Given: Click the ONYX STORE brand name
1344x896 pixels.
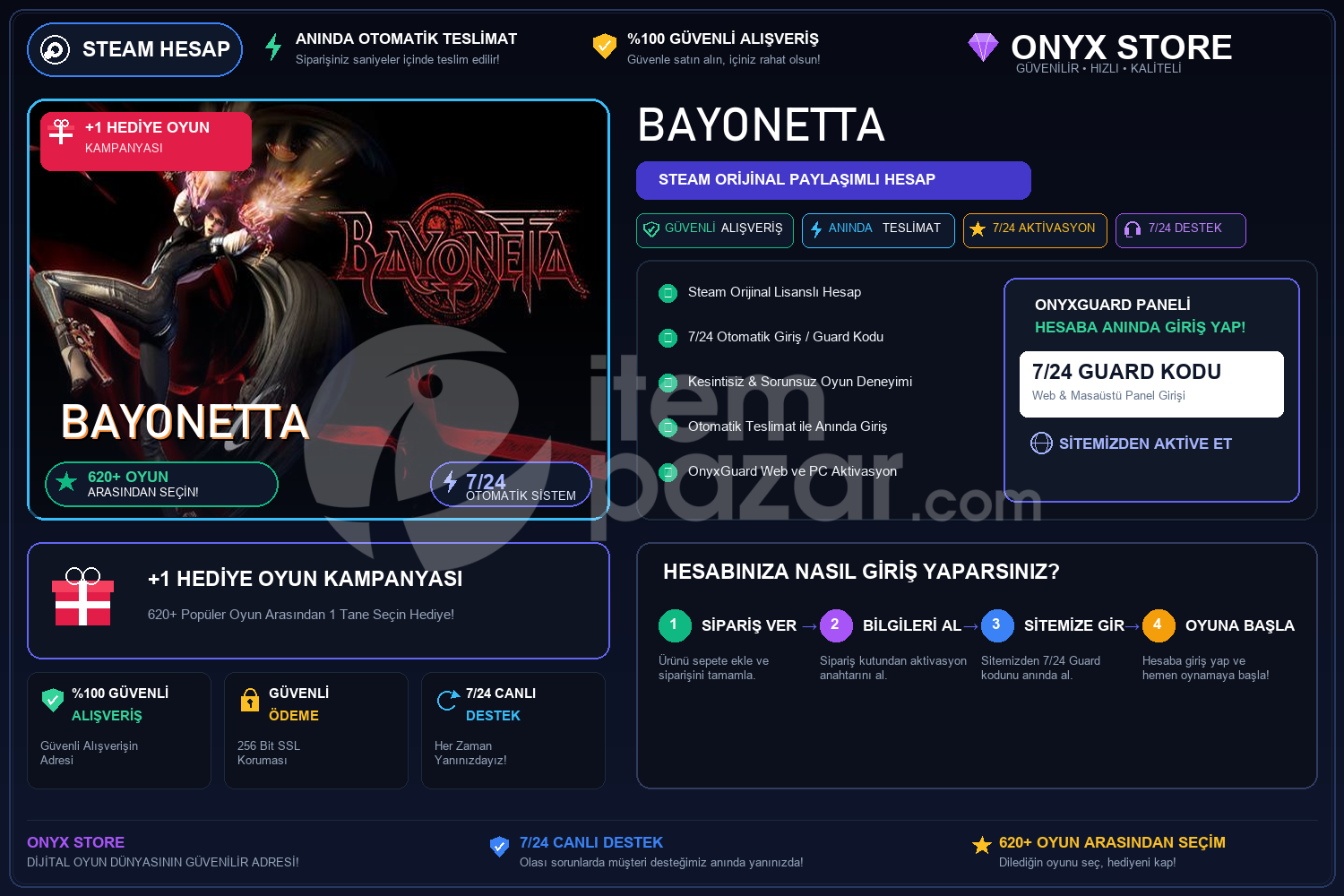Looking at the screenshot, I should pyautogui.click(x=1121, y=47).
